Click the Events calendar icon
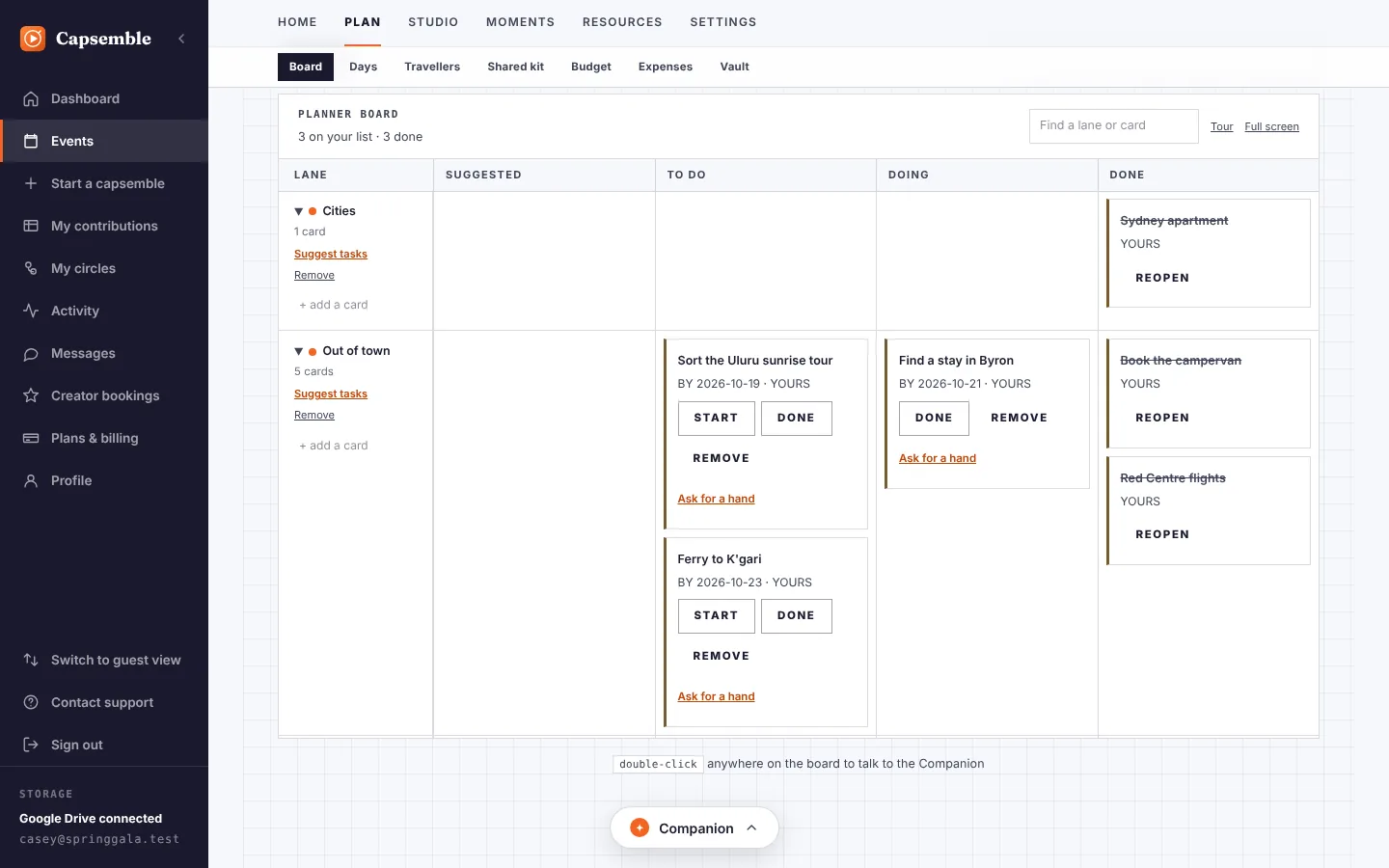This screenshot has width=1389, height=868. click(31, 141)
